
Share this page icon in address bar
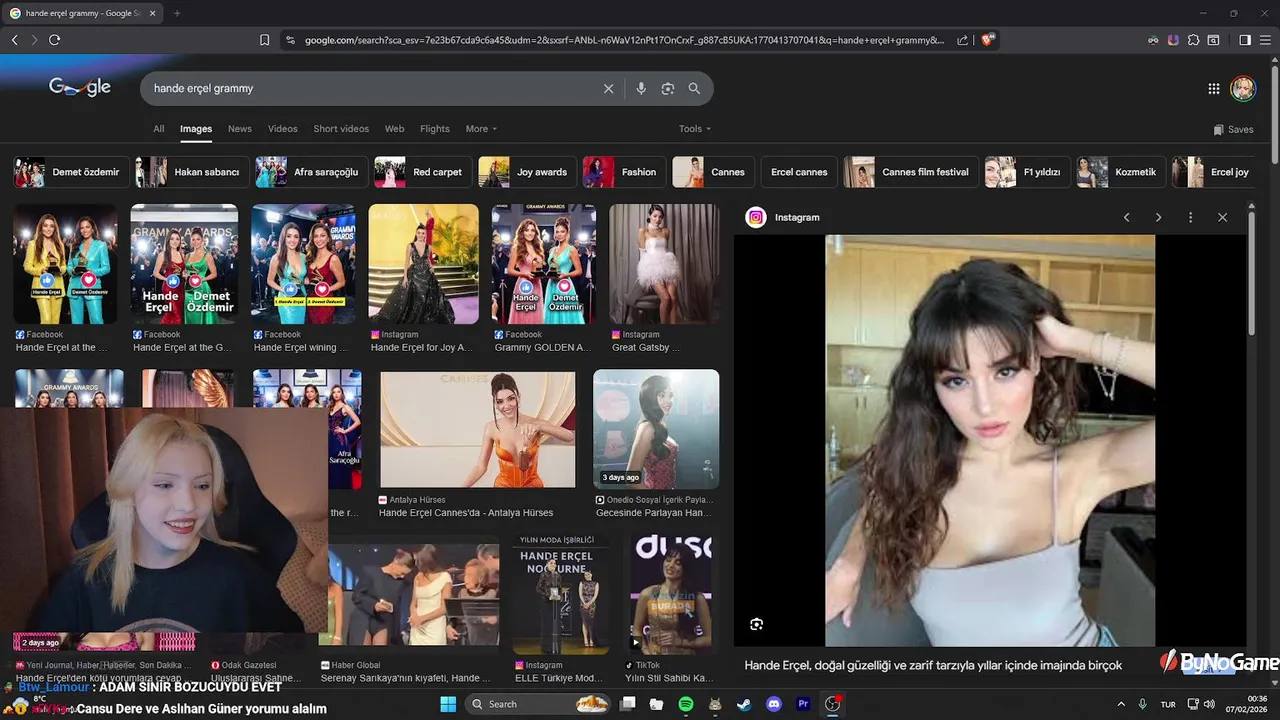click(962, 40)
